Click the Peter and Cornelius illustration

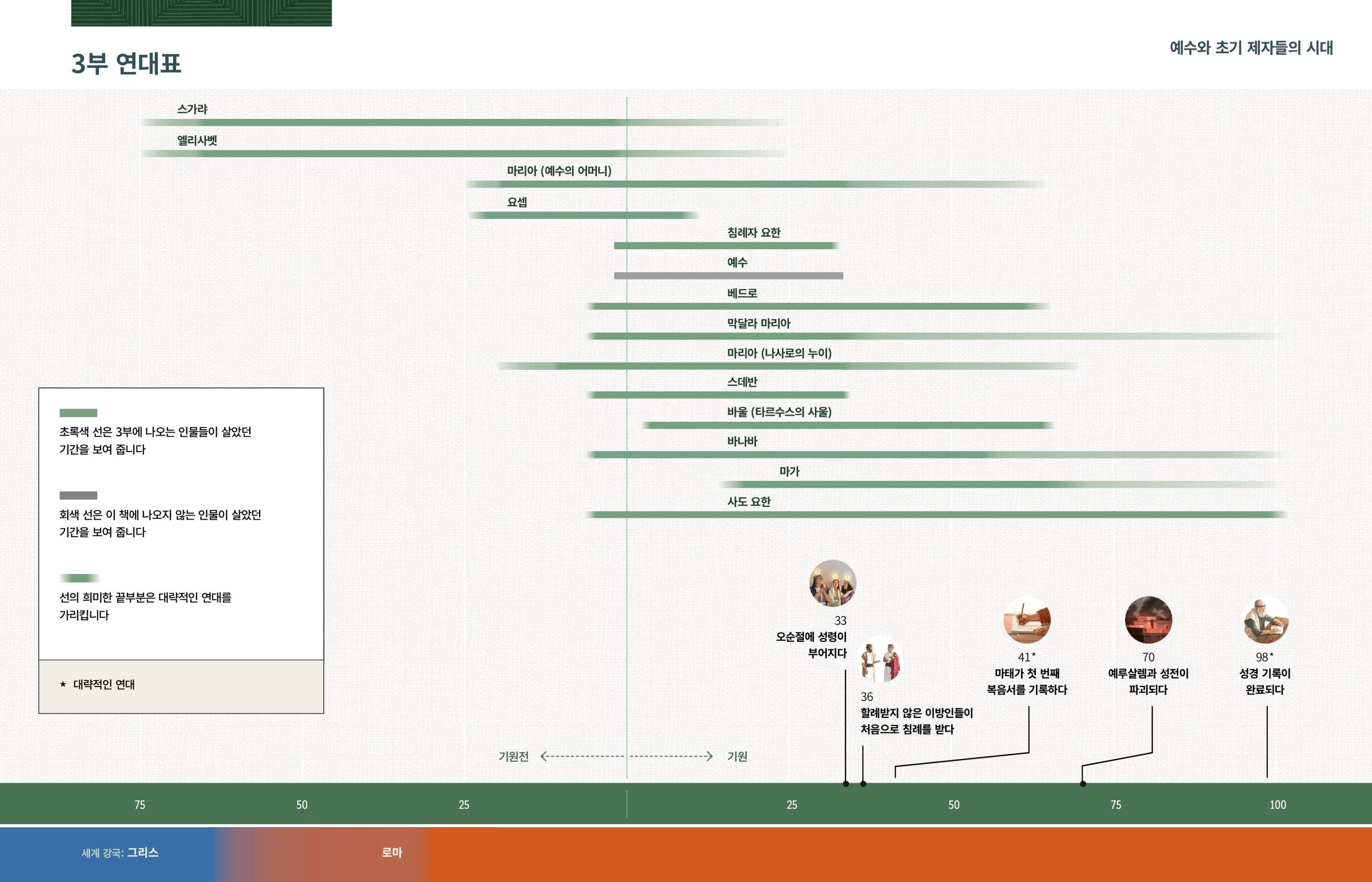pos(882,660)
